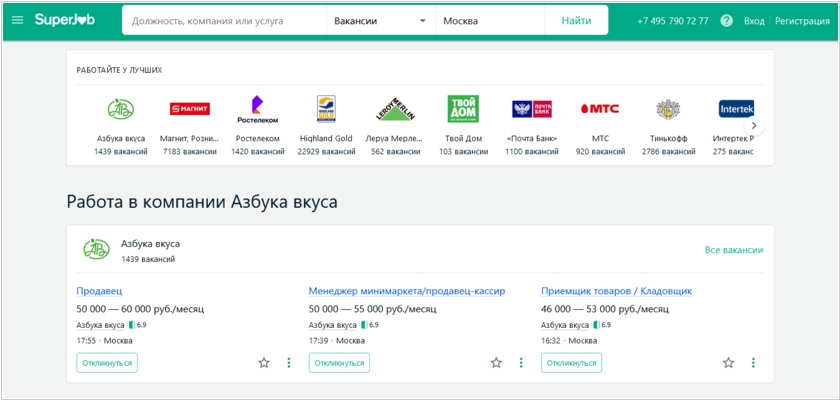Click Ростелеком carousel label
The width and height of the screenshot is (840, 400).
pos(258,139)
